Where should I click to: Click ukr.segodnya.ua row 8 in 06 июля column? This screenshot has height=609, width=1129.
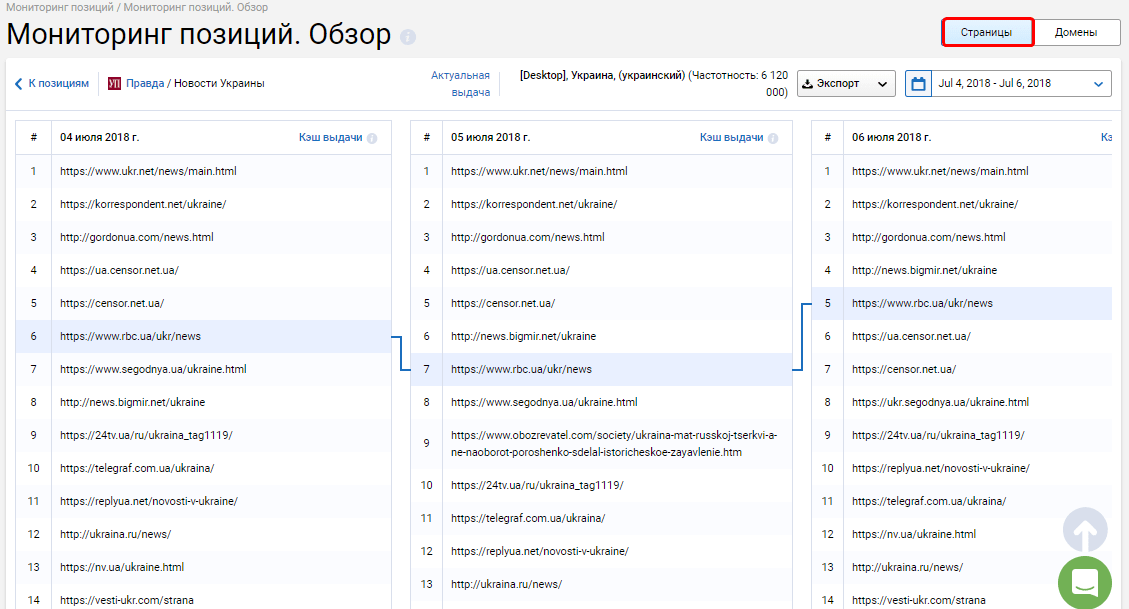point(940,402)
